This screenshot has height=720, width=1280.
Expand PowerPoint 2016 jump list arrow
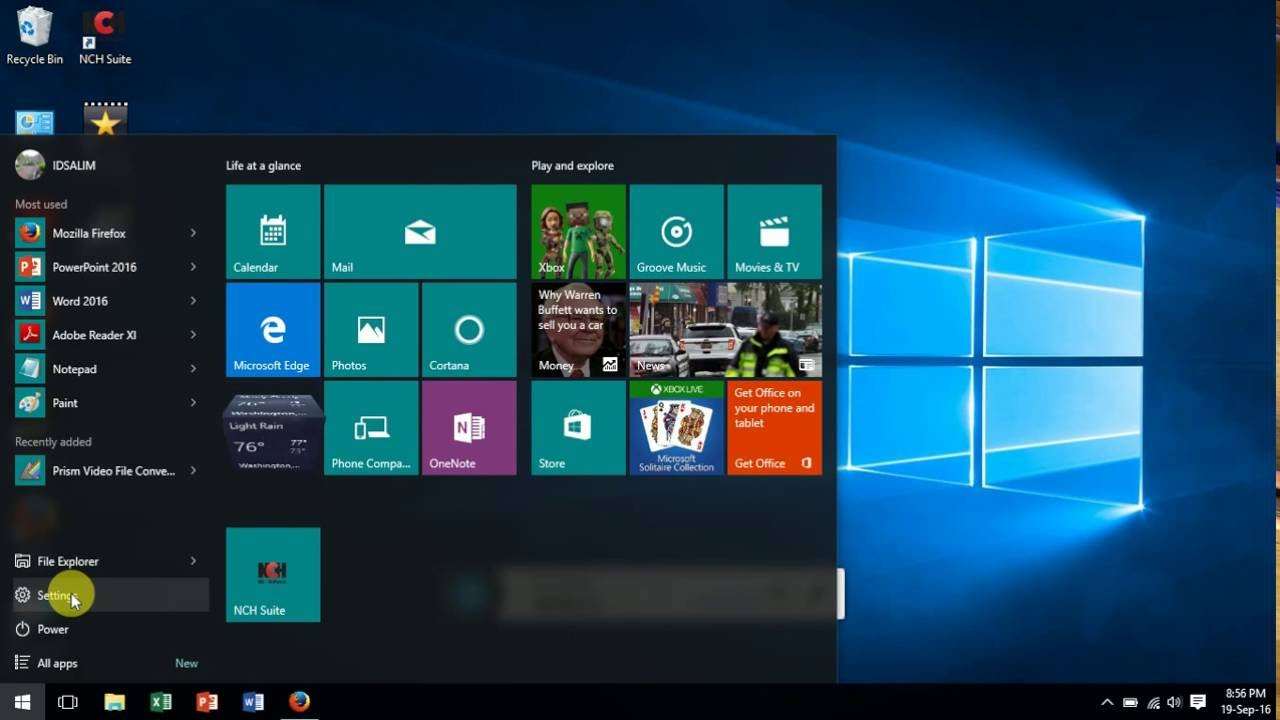coord(193,267)
